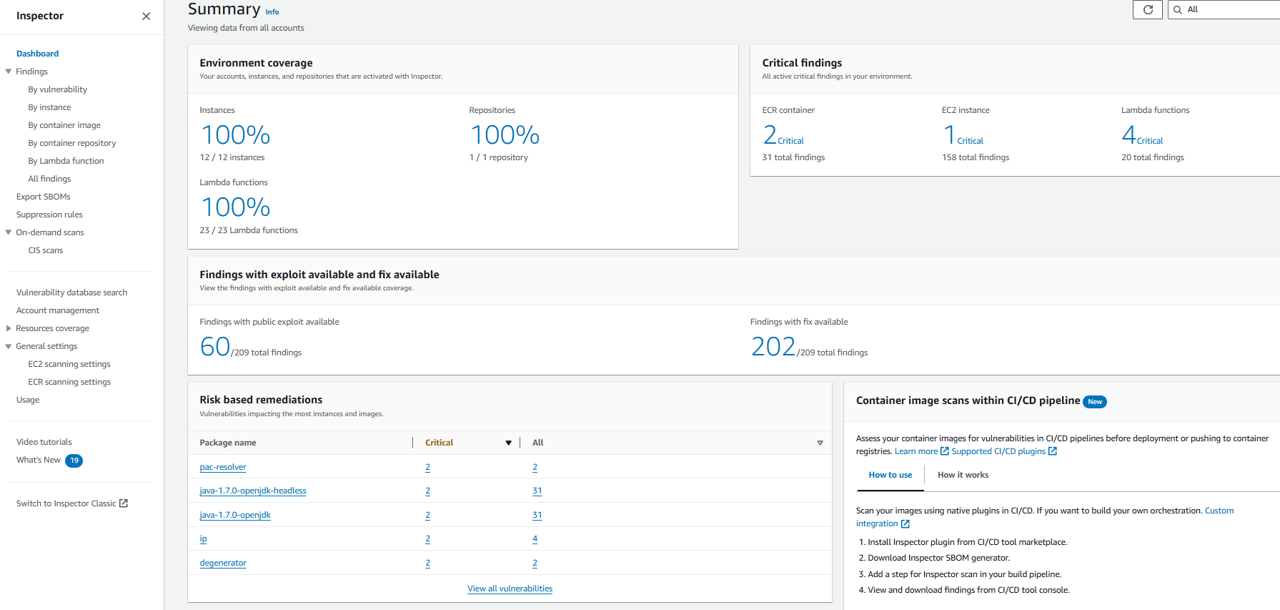Click the New badge on CI/CD pipeline heading
Image resolution: width=1280 pixels, height=610 pixels.
point(1095,401)
